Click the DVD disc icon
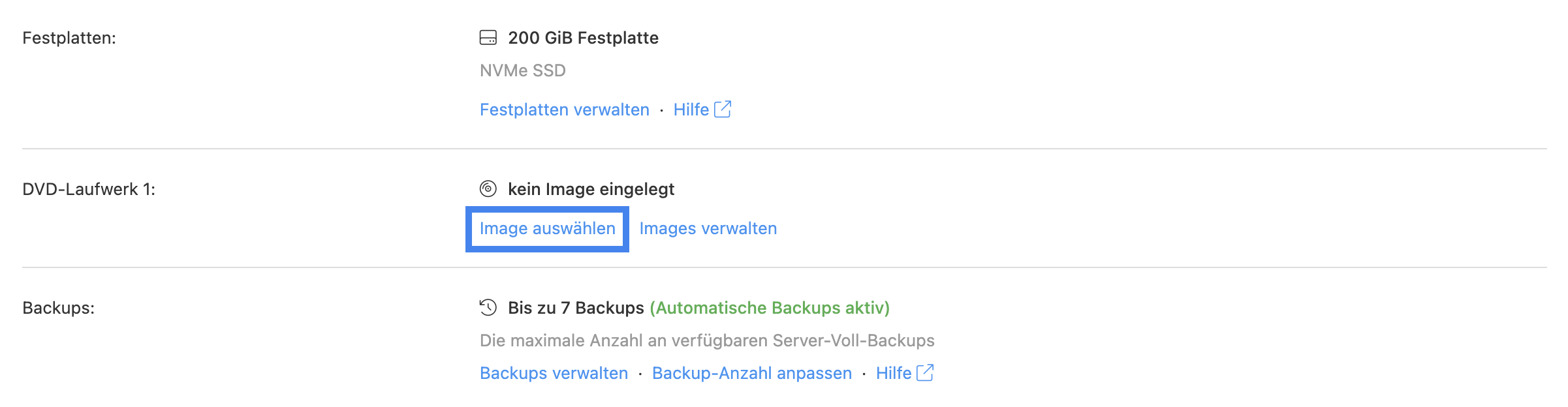1568x407 pixels. pyautogui.click(x=488, y=189)
